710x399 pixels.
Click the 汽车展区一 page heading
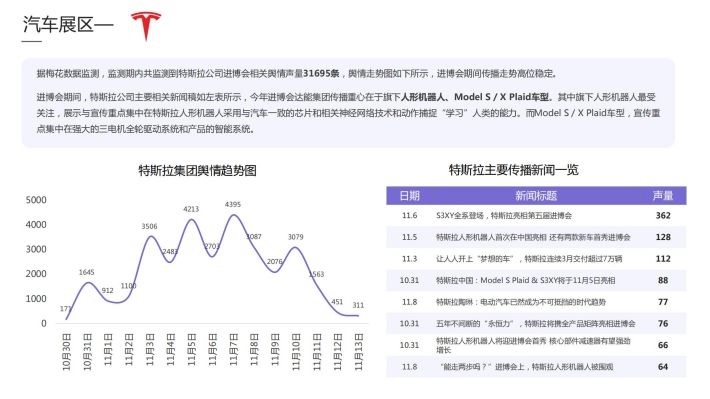(68, 24)
